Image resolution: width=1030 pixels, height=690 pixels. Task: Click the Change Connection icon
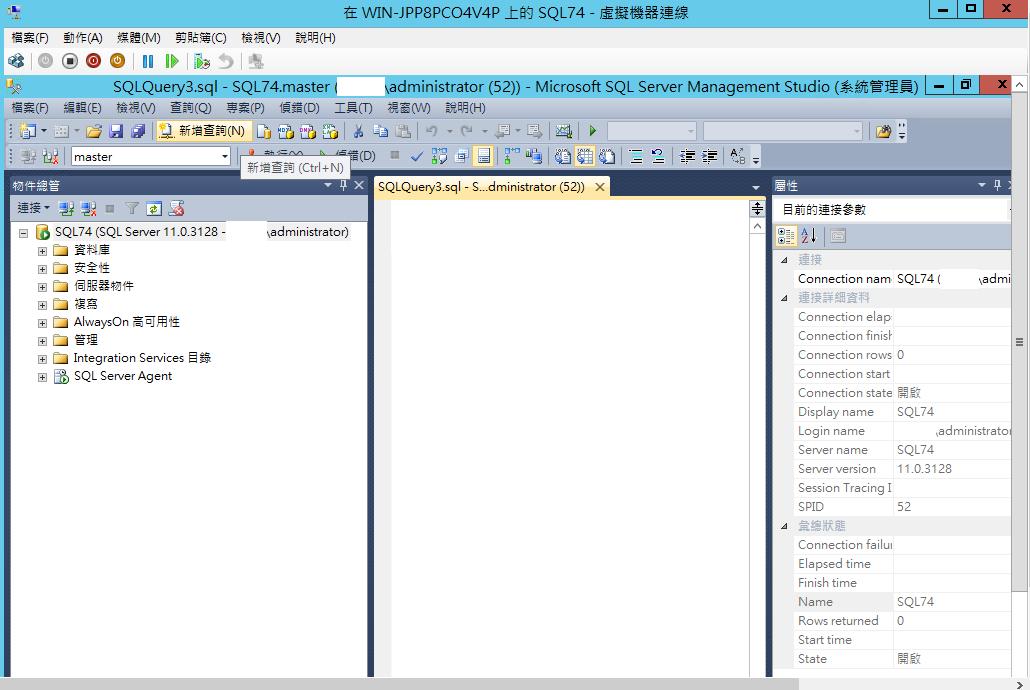pyautogui.click(x=51, y=156)
